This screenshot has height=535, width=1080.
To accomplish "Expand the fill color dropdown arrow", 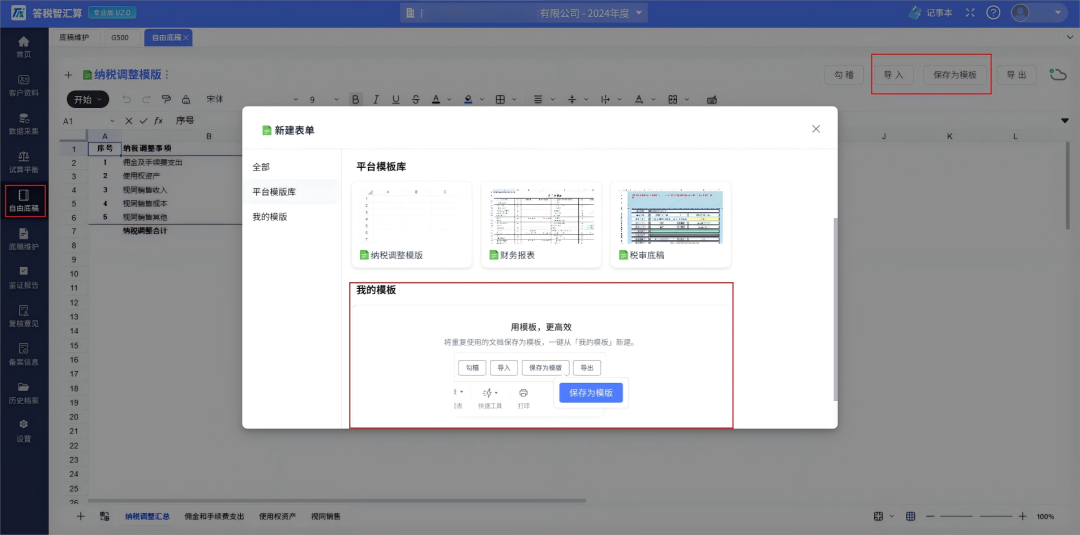I will pyautogui.click(x=480, y=99).
